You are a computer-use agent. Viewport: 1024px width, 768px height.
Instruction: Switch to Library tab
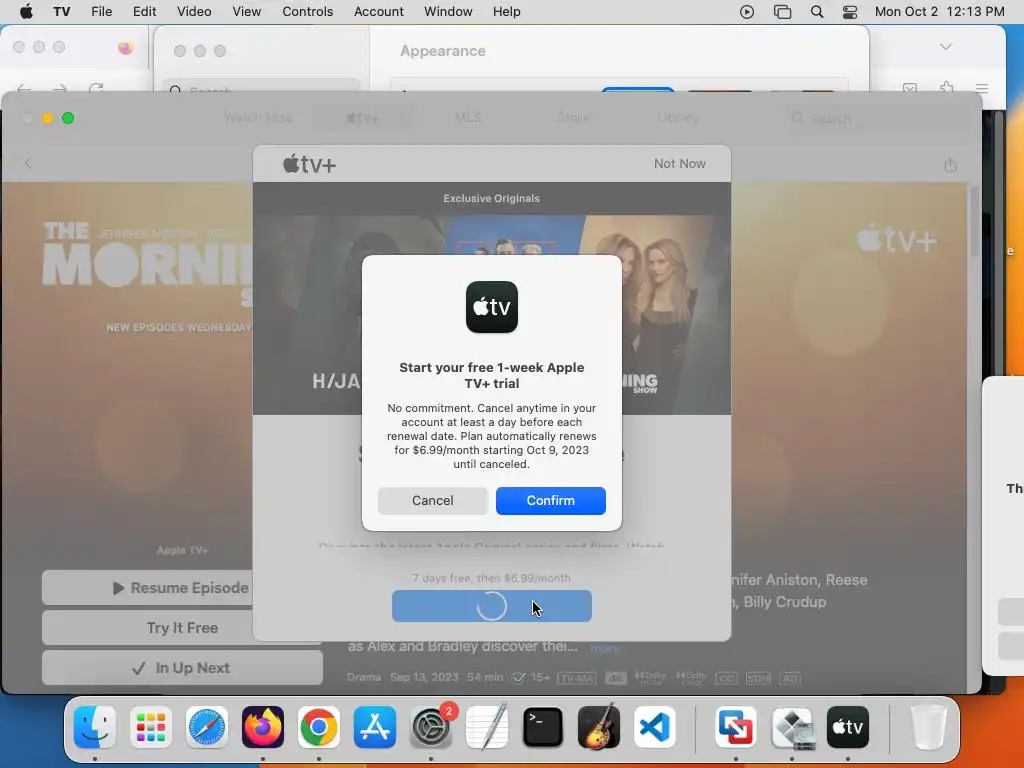(x=678, y=118)
